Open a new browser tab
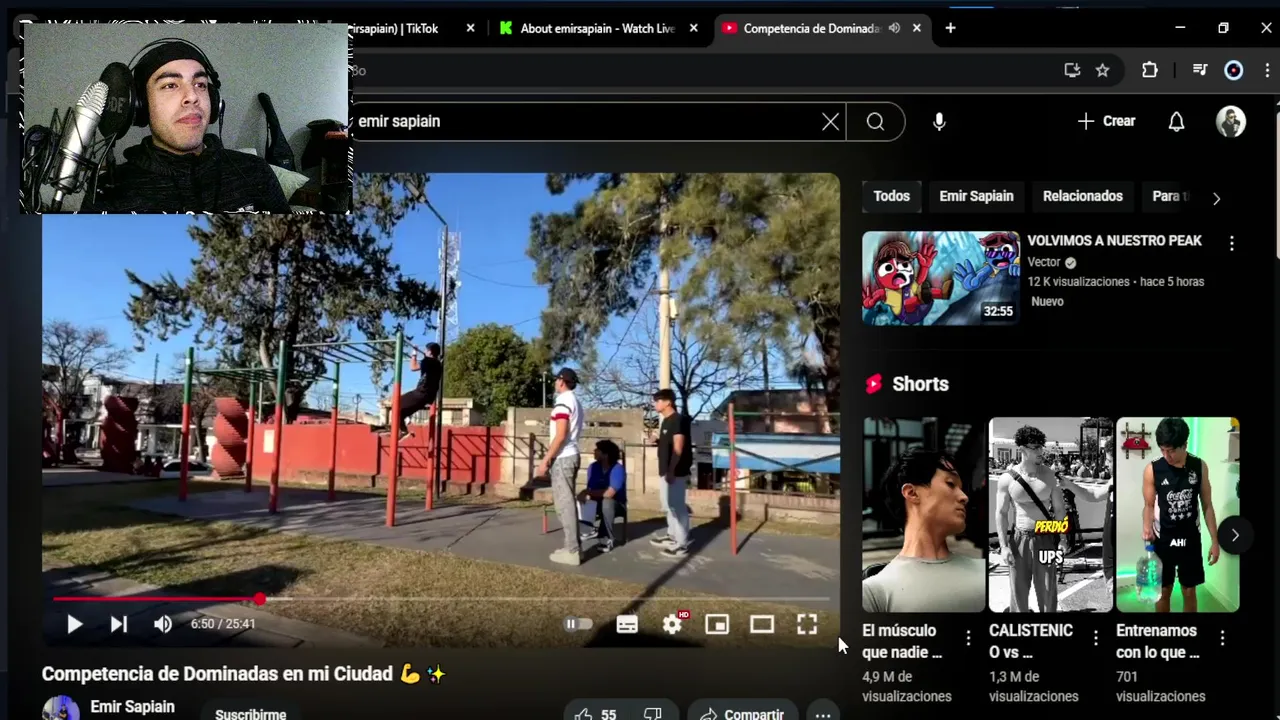 pyautogui.click(x=950, y=28)
